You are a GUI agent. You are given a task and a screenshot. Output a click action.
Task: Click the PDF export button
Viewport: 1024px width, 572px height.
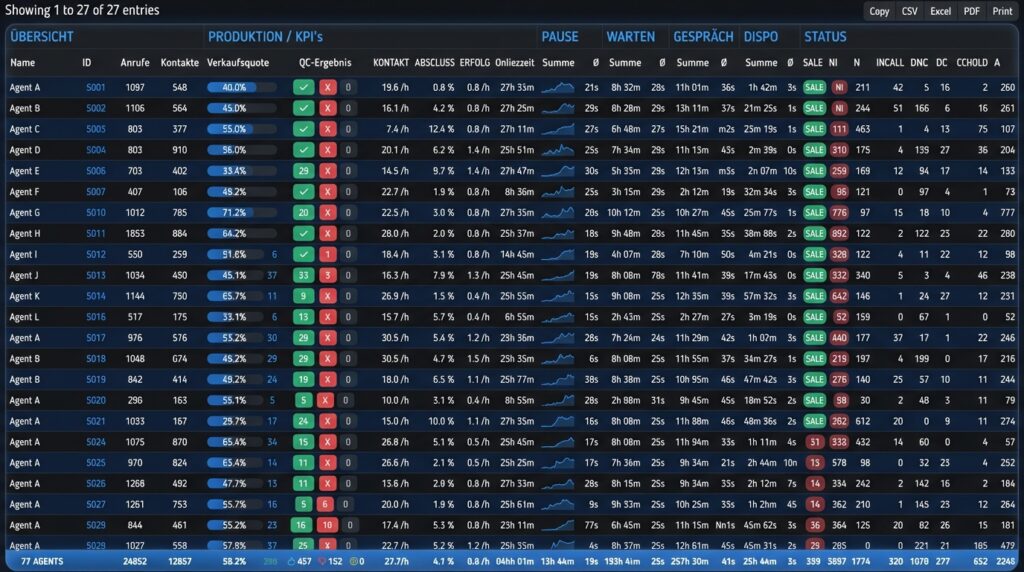[971, 11]
